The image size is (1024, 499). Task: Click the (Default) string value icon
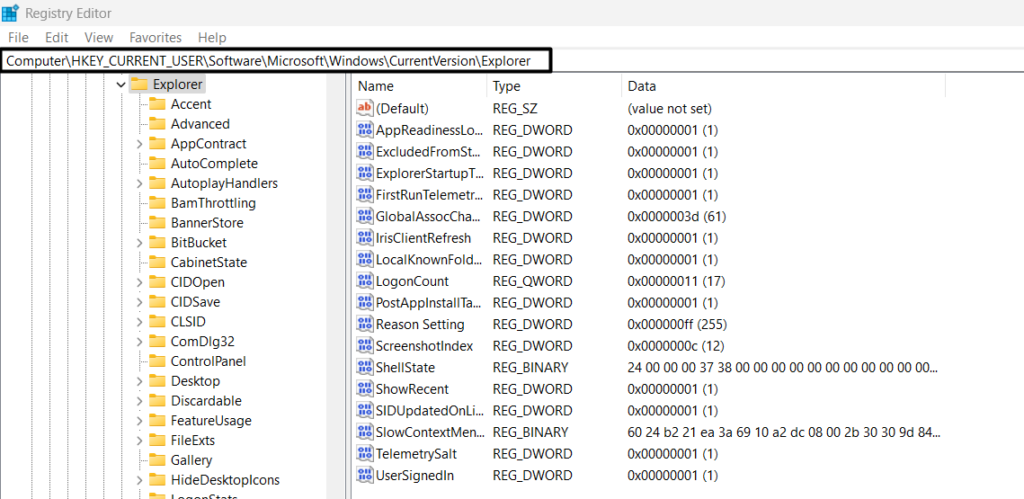click(365, 108)
